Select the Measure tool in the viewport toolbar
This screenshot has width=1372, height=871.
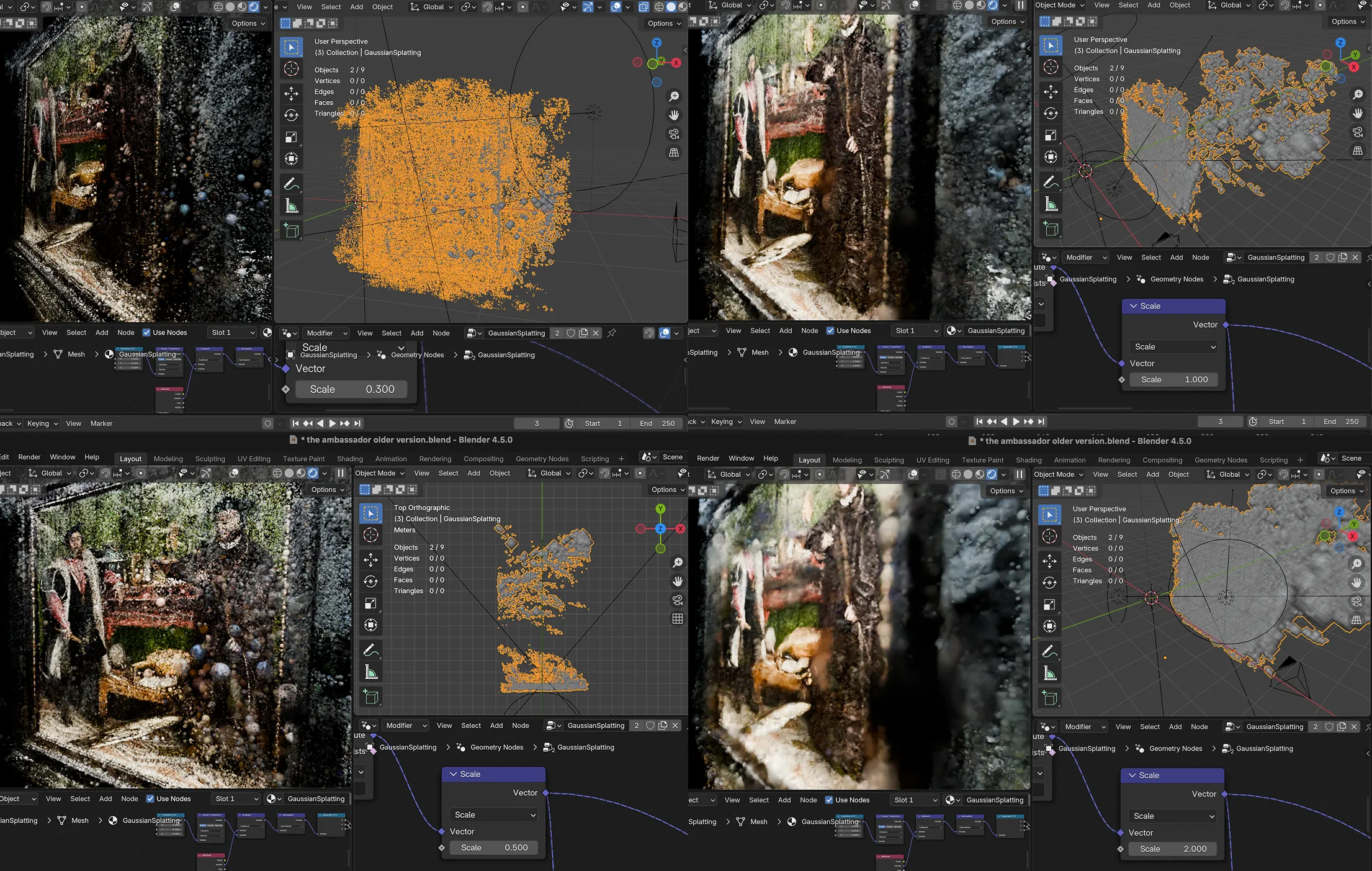click(291, 205)
